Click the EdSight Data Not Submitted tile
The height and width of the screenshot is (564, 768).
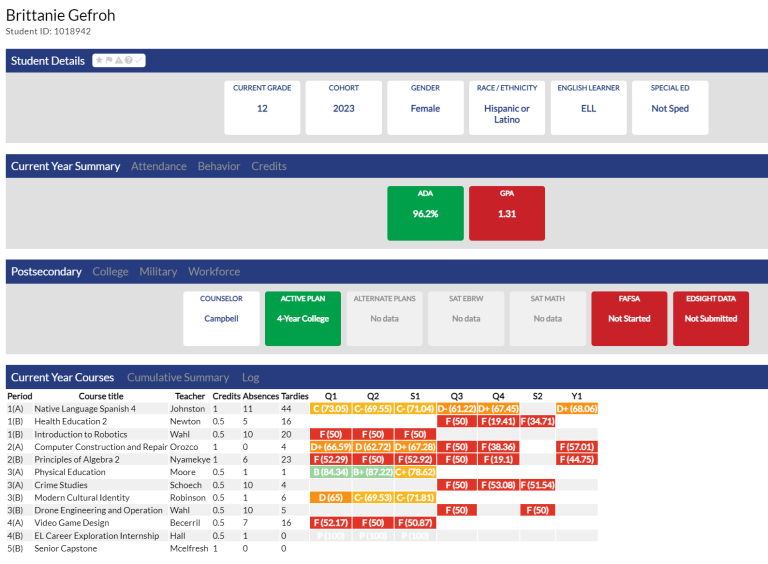pos(711,319)
